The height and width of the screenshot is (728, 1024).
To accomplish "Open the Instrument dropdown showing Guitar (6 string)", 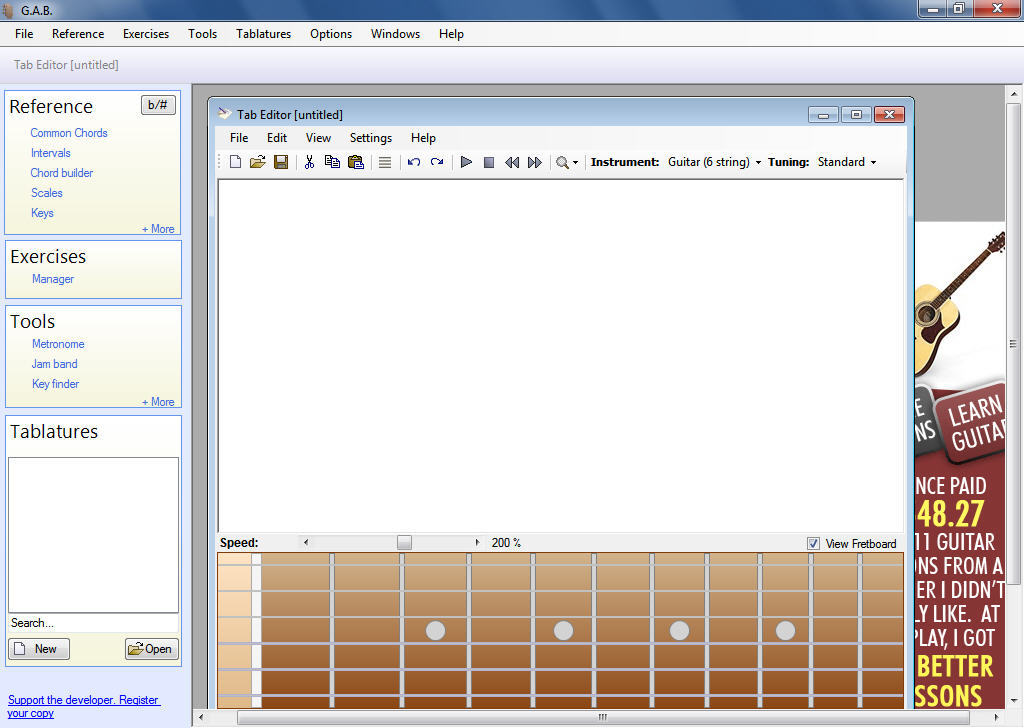I will pos(714,161).
